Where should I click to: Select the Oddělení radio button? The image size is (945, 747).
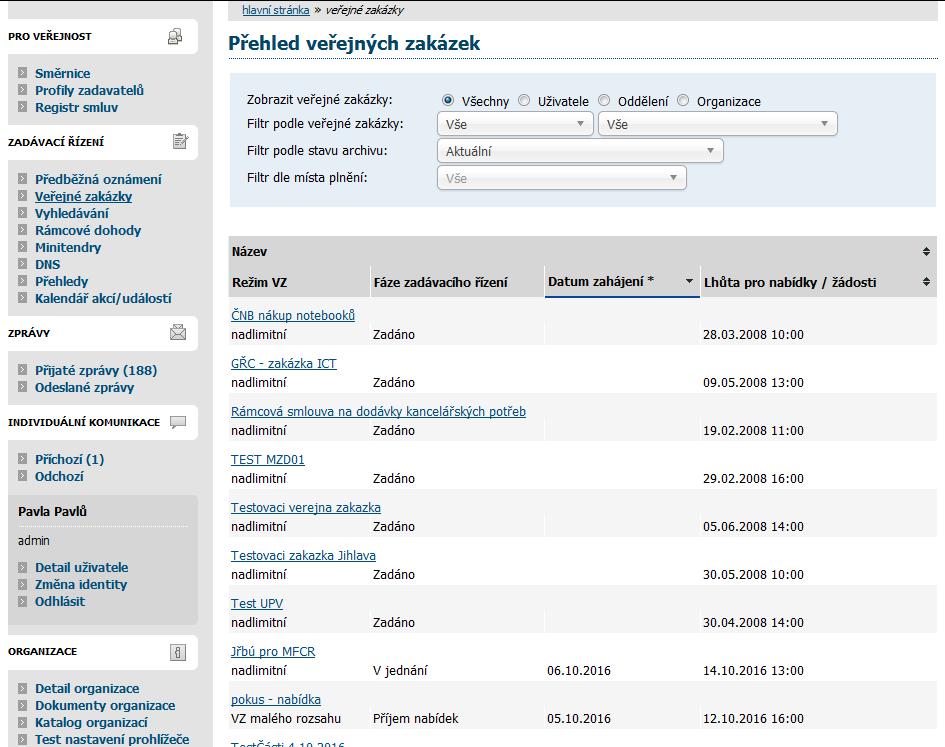pos(604,100)
